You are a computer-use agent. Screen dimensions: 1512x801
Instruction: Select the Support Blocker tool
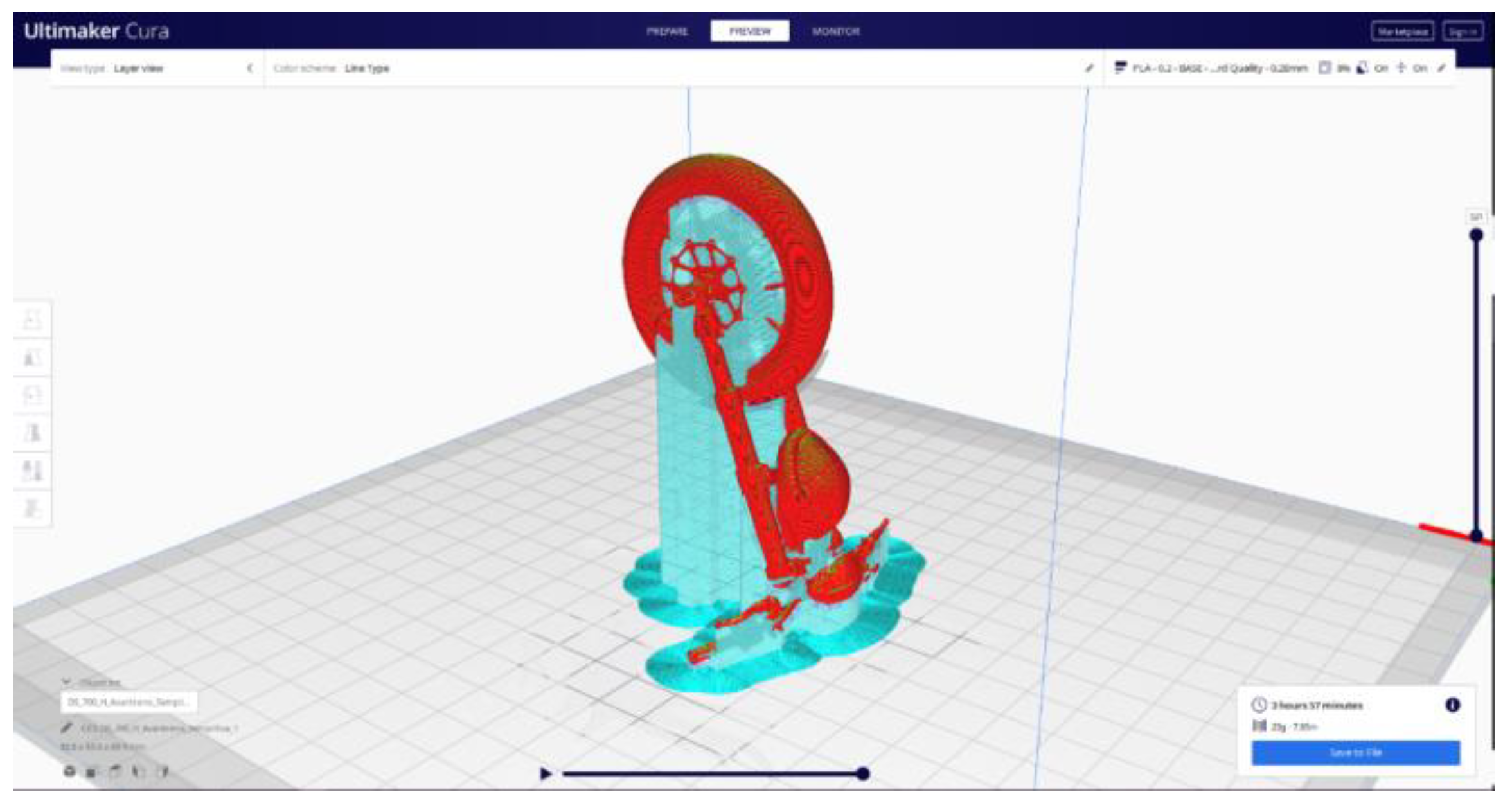(32, 508)
